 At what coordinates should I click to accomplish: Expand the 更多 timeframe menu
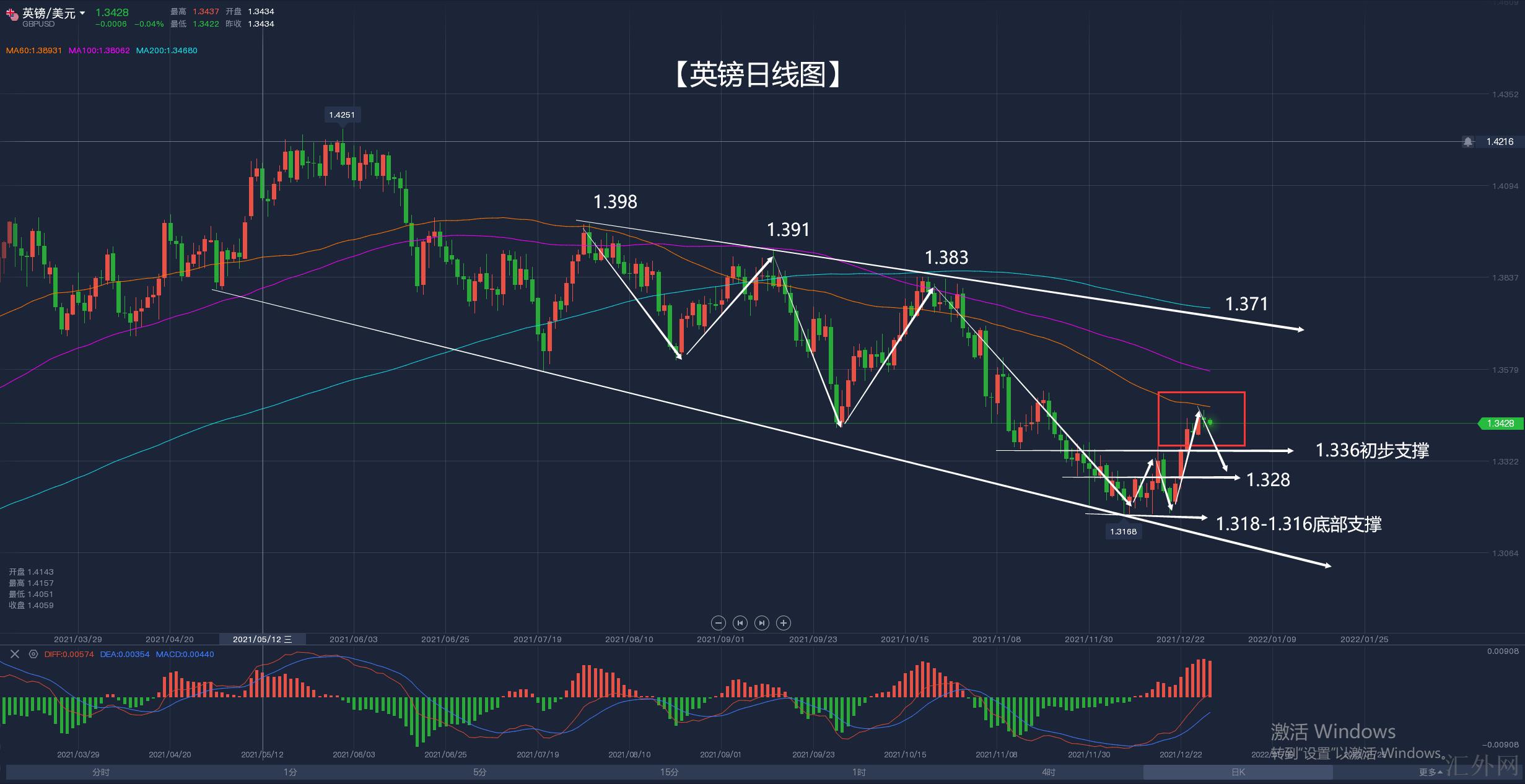(1431, 772)
